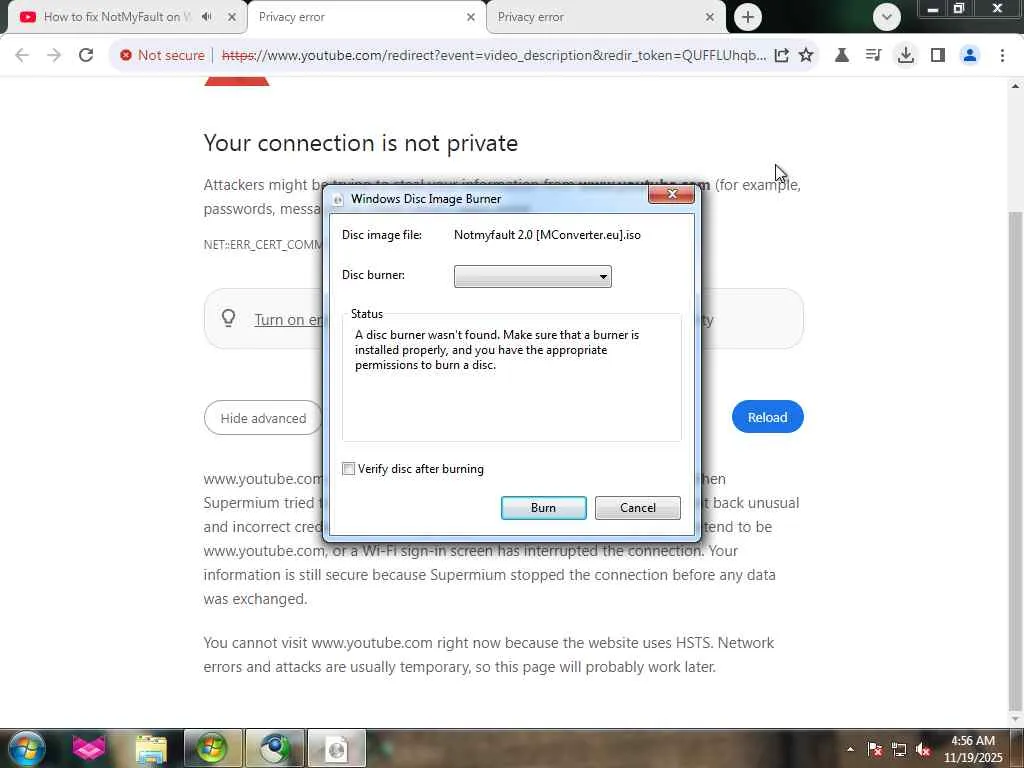Click the address bar URL
Screen dimensions: 1024x768
(494, 55)
